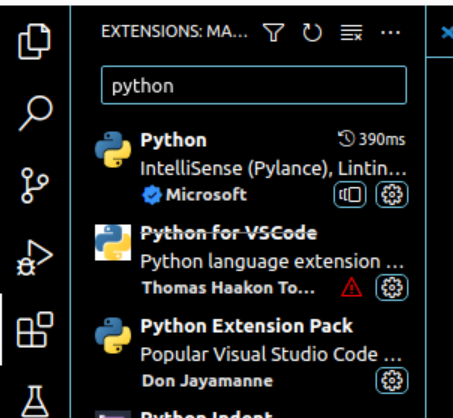Click the red warning icon on Python for VSCode

coord(351,287)
